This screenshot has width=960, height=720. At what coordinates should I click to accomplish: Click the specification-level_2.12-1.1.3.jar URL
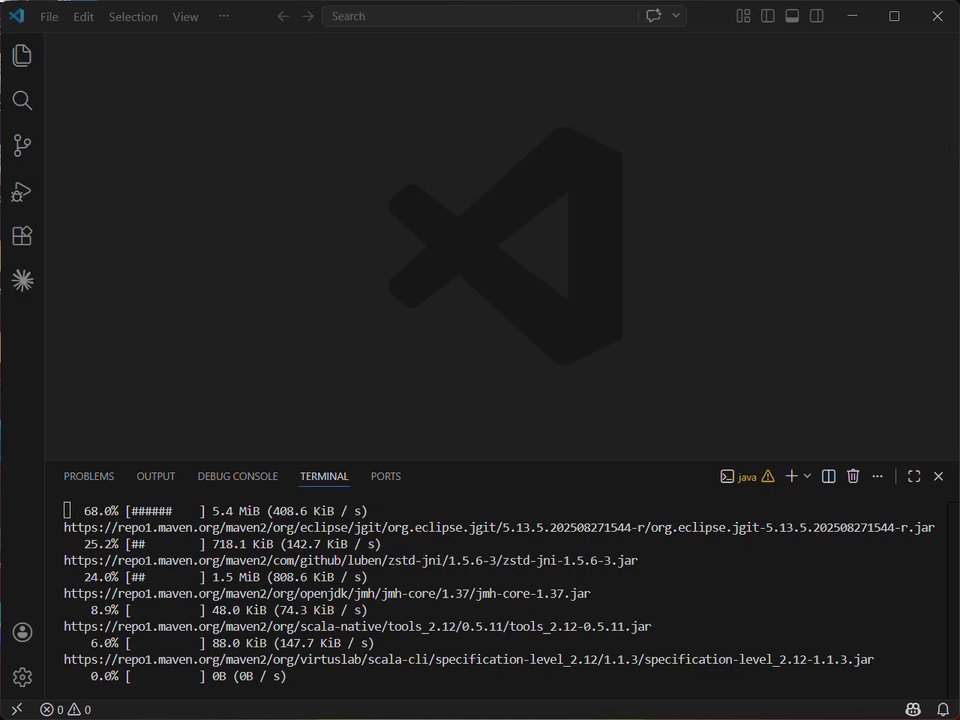(x=469, y=659)
